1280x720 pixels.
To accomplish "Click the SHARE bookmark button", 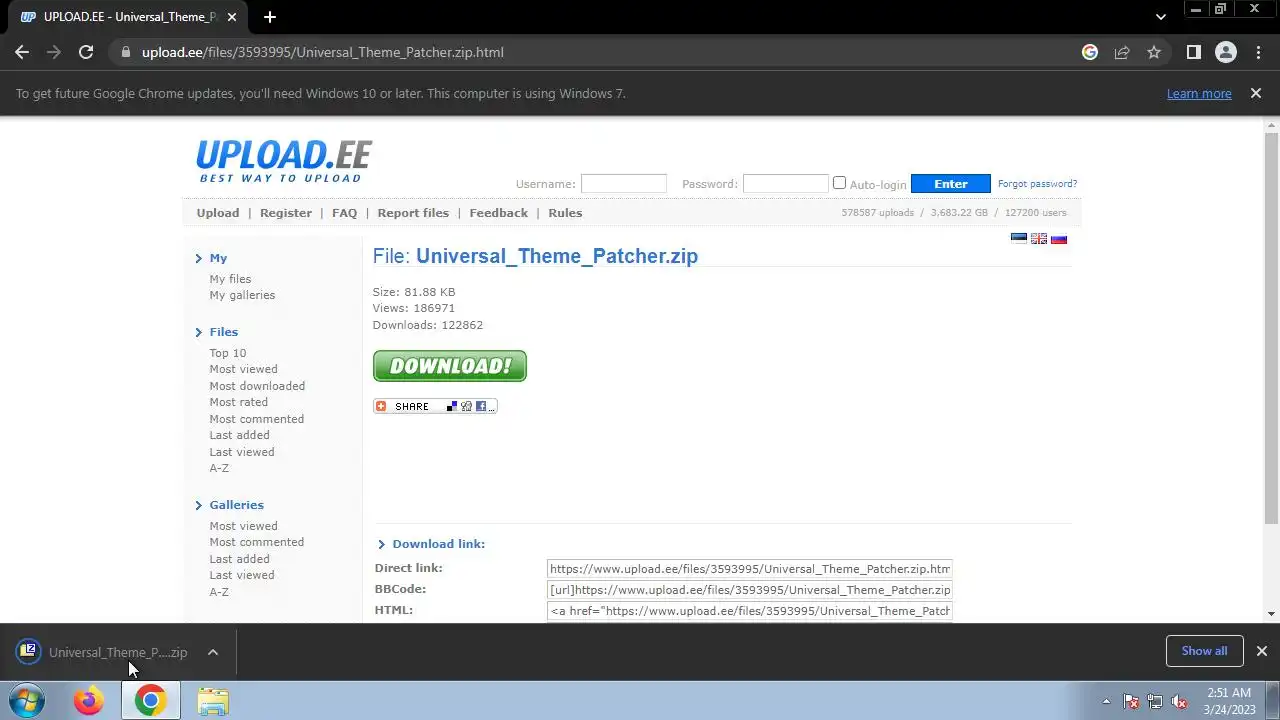I will click(435, 406).
